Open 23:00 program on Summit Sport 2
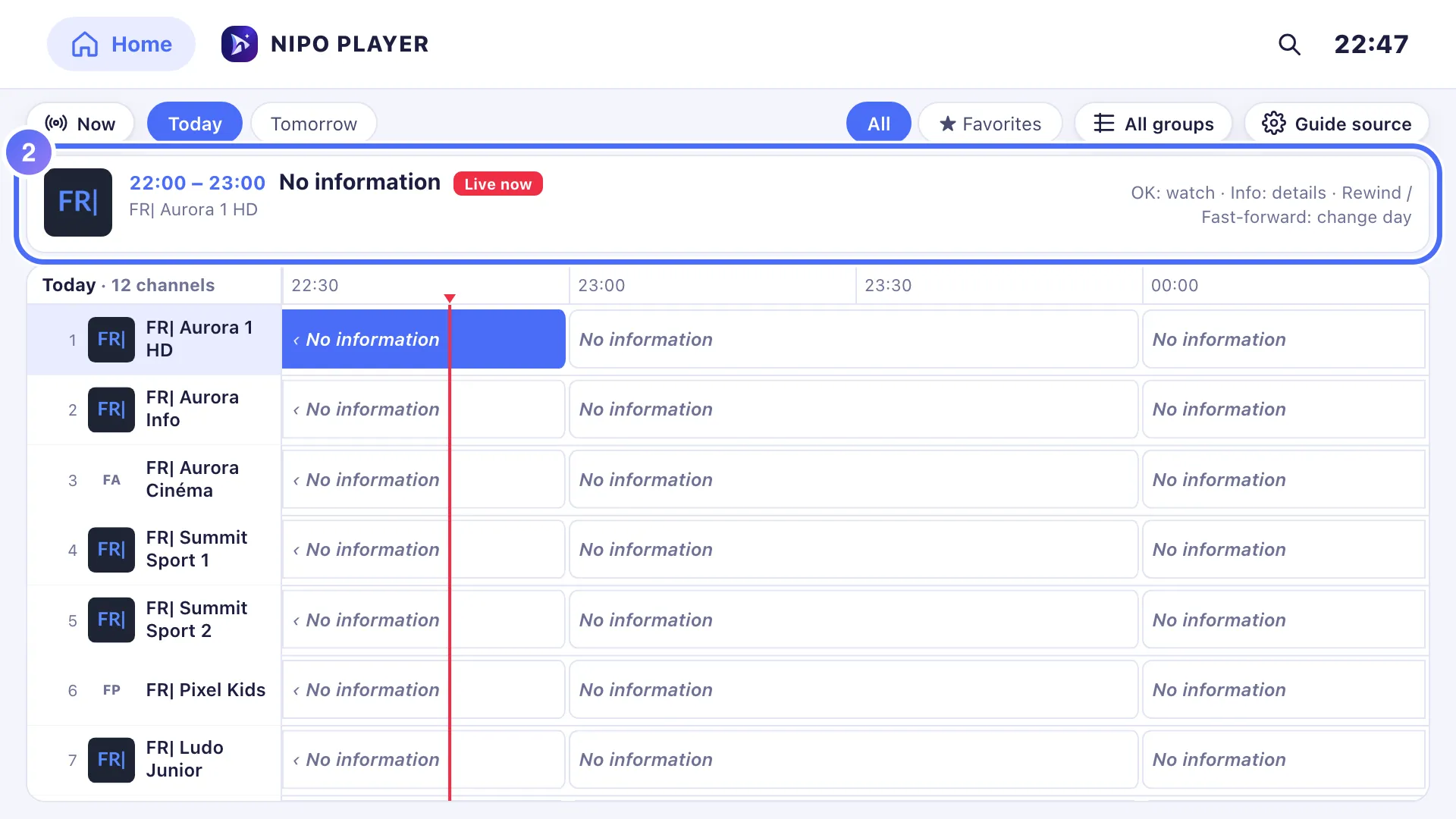This screenshot has height=819, width=1456. coord(854,620)
